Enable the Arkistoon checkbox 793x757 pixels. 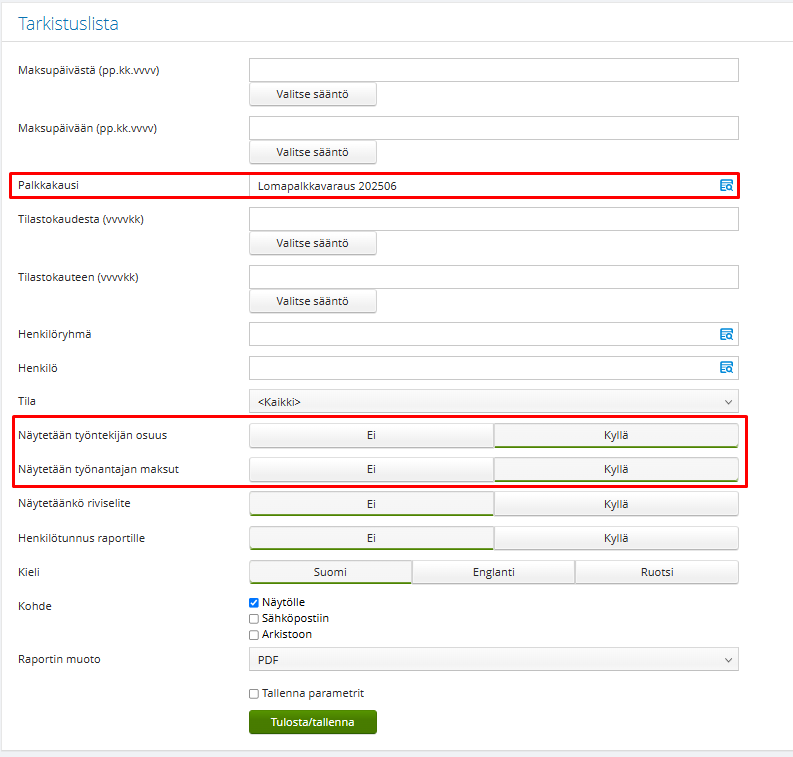point(254,635)
